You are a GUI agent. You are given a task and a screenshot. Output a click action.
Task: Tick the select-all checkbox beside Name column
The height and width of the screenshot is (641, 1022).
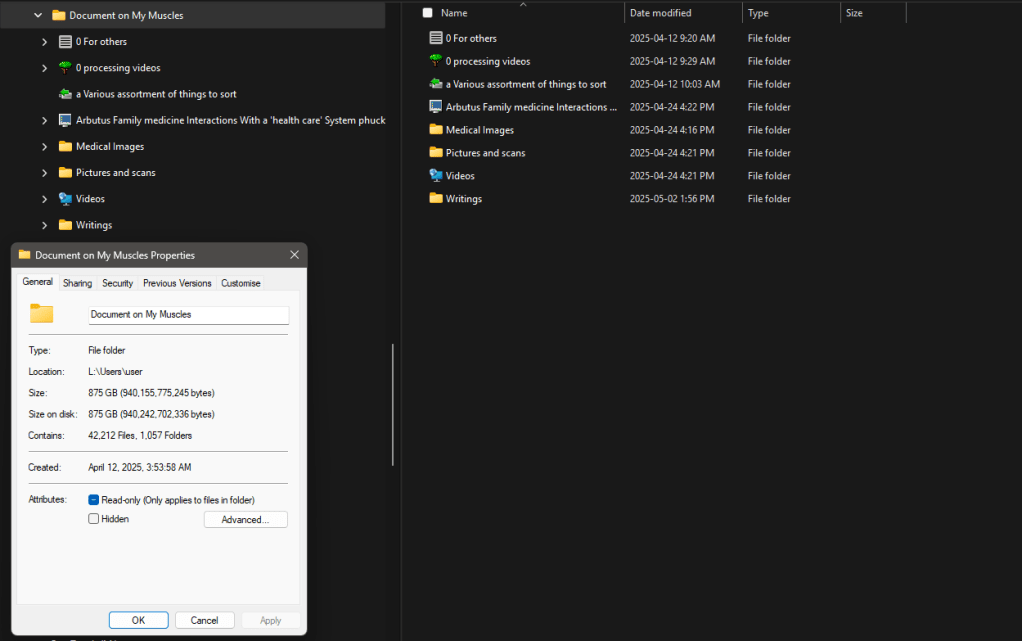(x=428, y=13)
